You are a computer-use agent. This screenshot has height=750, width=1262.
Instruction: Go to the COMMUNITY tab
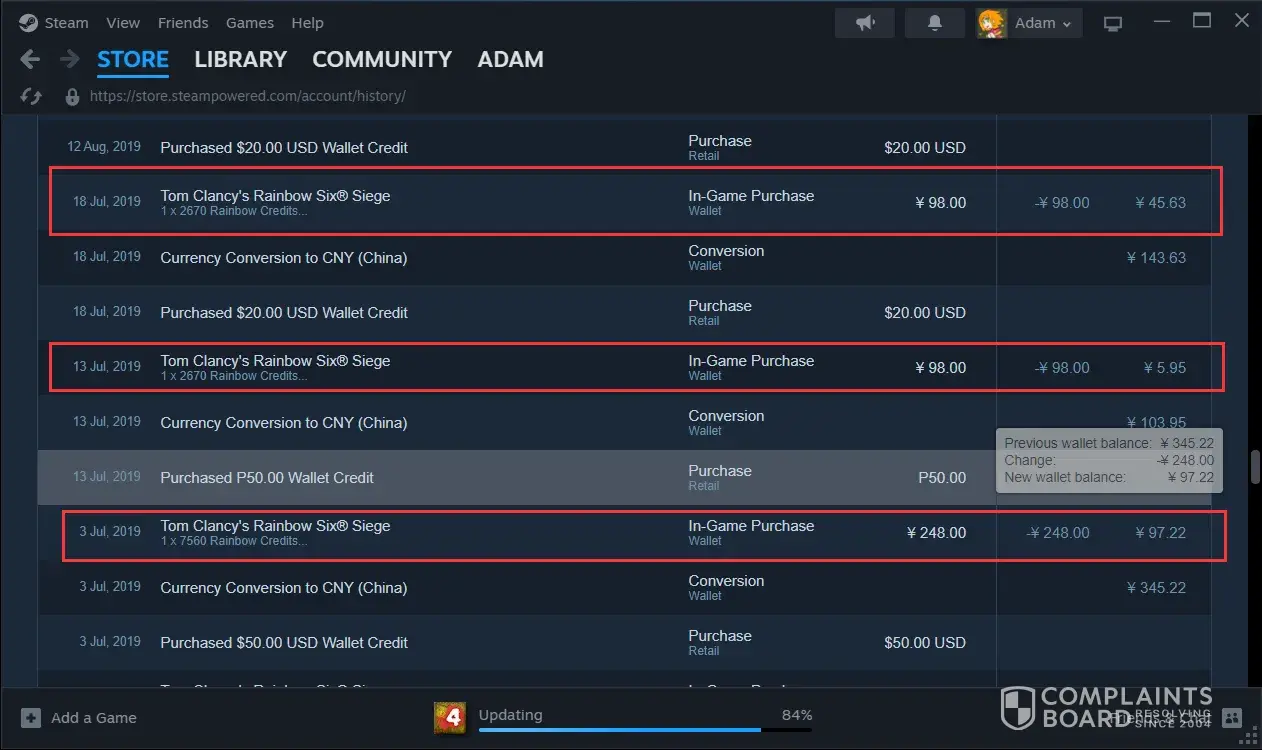[x=381, y=60]
